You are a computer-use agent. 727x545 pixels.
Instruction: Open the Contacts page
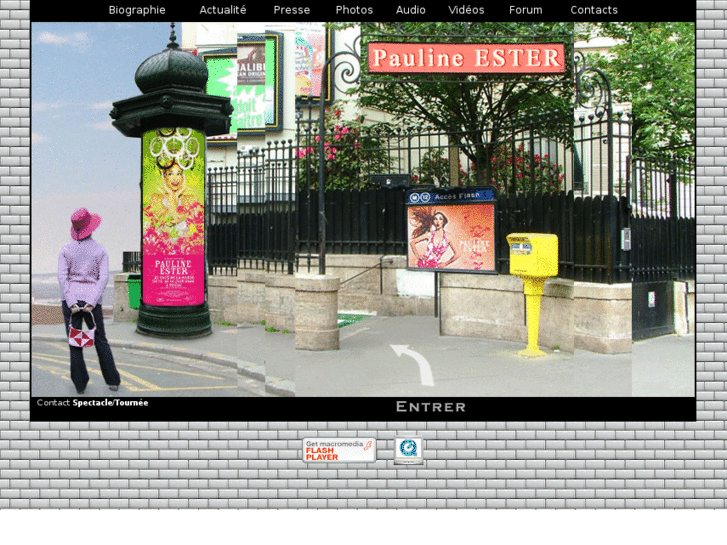point(594,10)
